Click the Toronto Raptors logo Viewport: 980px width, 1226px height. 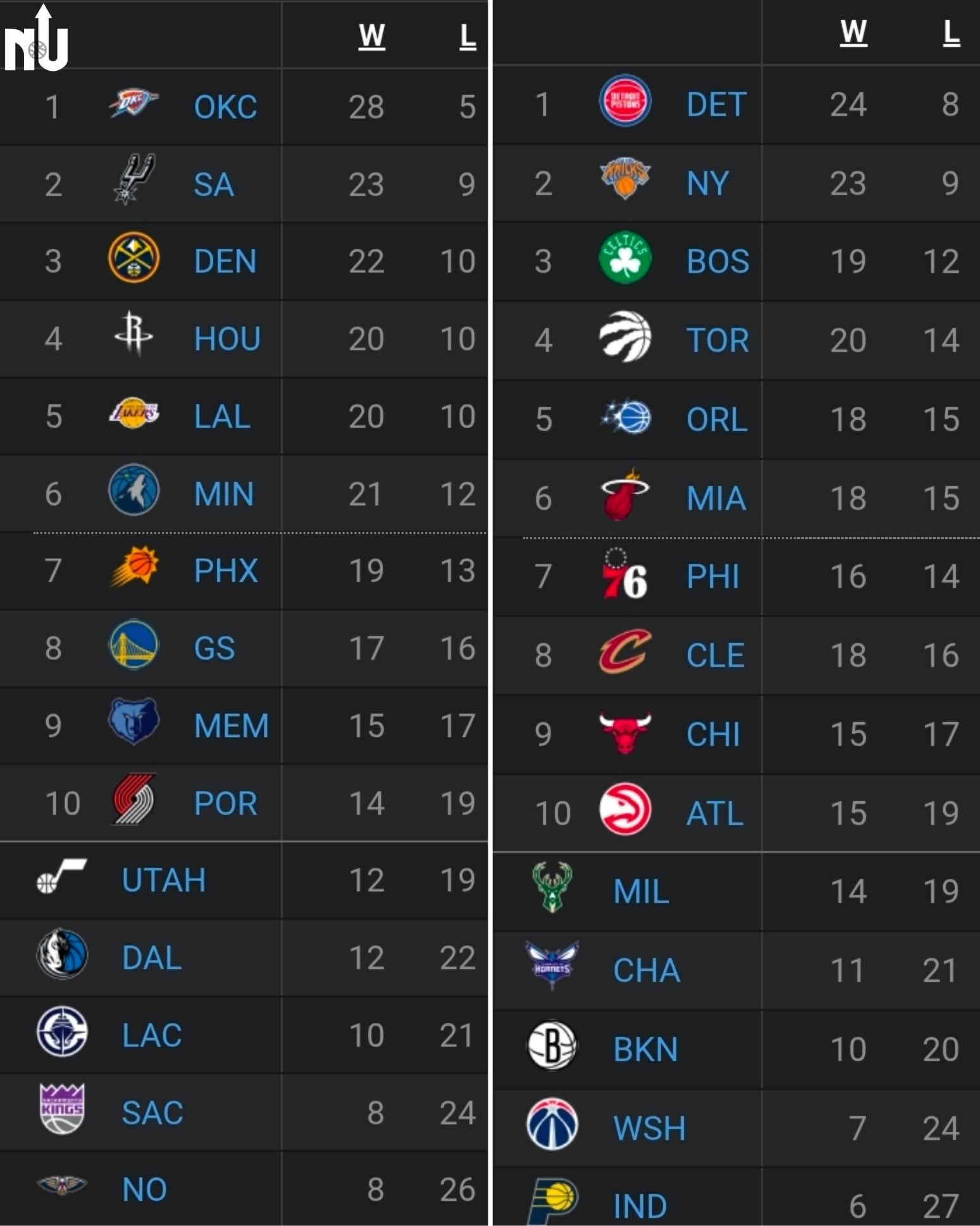pos(624,337)
